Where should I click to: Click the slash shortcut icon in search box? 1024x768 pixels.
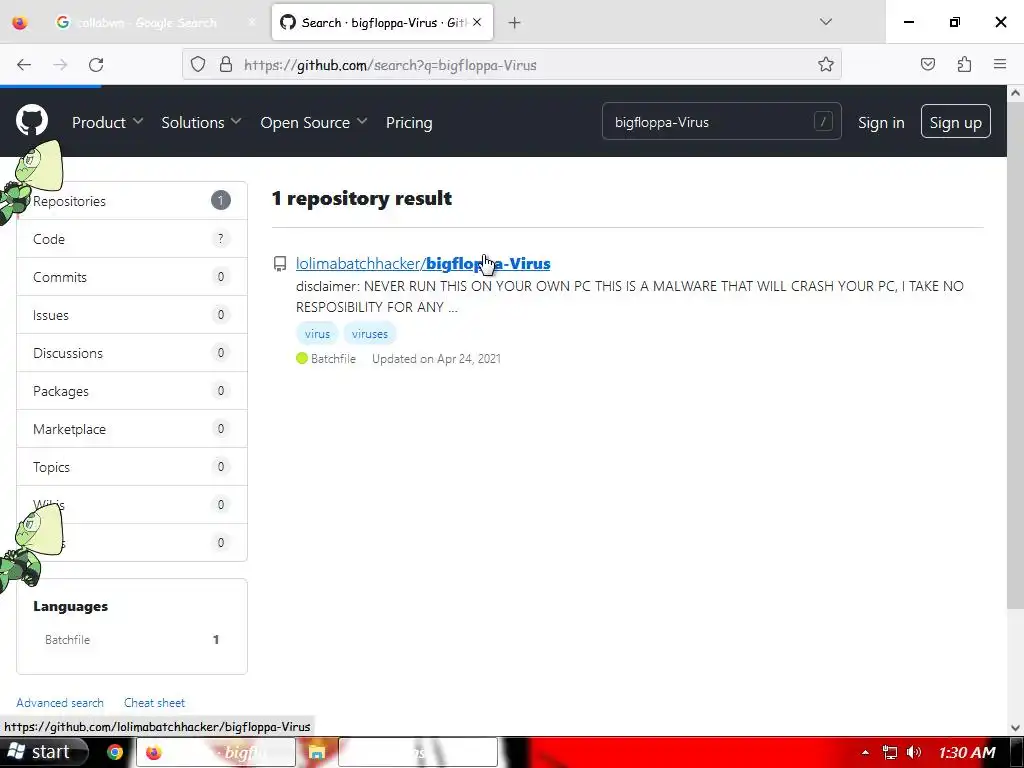click(x=823, y=121)
